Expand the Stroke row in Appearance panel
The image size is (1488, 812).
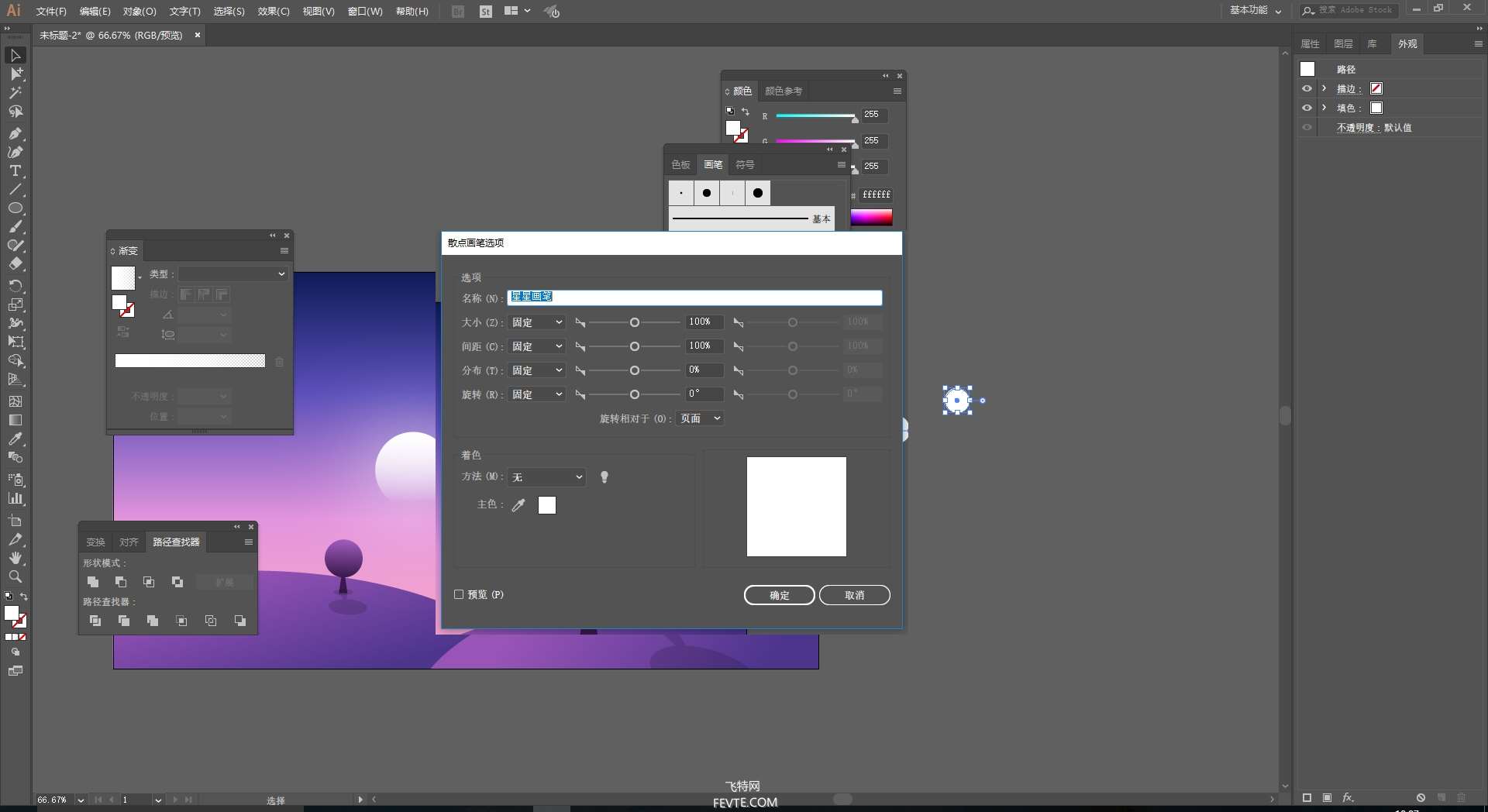pos(1324,89)
